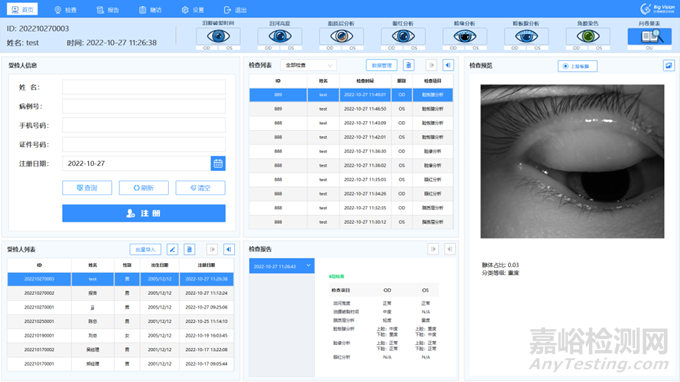Choose OS under the lipid layer analysis icon
The height and width of the screenshot is (382, 680).
353,48
